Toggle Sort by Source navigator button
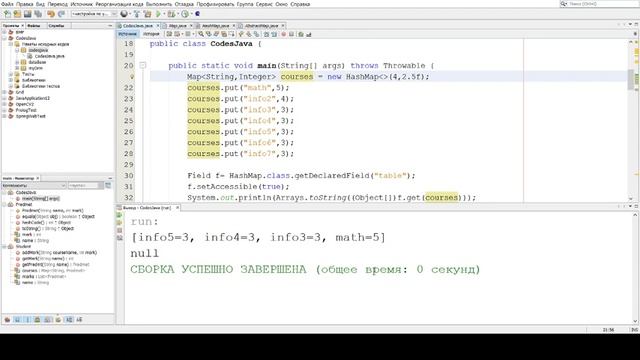 point(79,320)
